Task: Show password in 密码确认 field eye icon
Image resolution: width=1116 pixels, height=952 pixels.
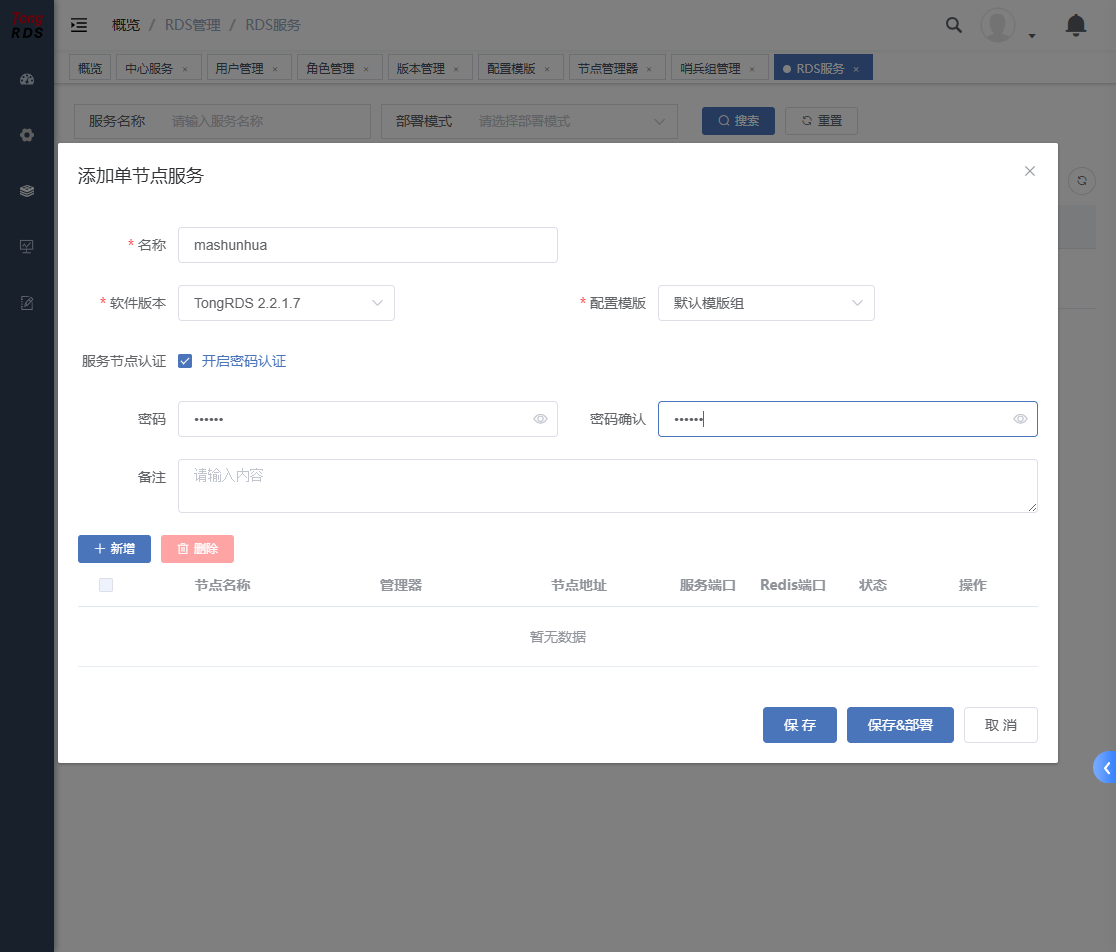Action: [1020, 419]
